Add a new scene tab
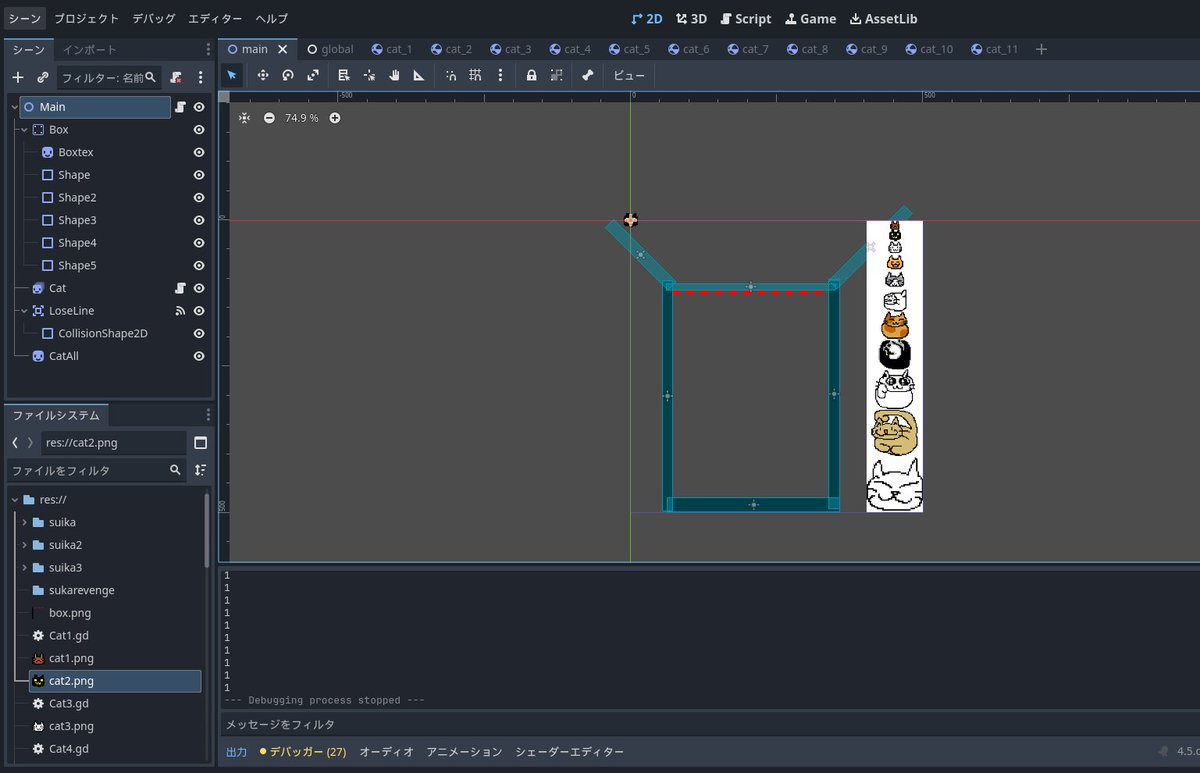 [1041, 49]
